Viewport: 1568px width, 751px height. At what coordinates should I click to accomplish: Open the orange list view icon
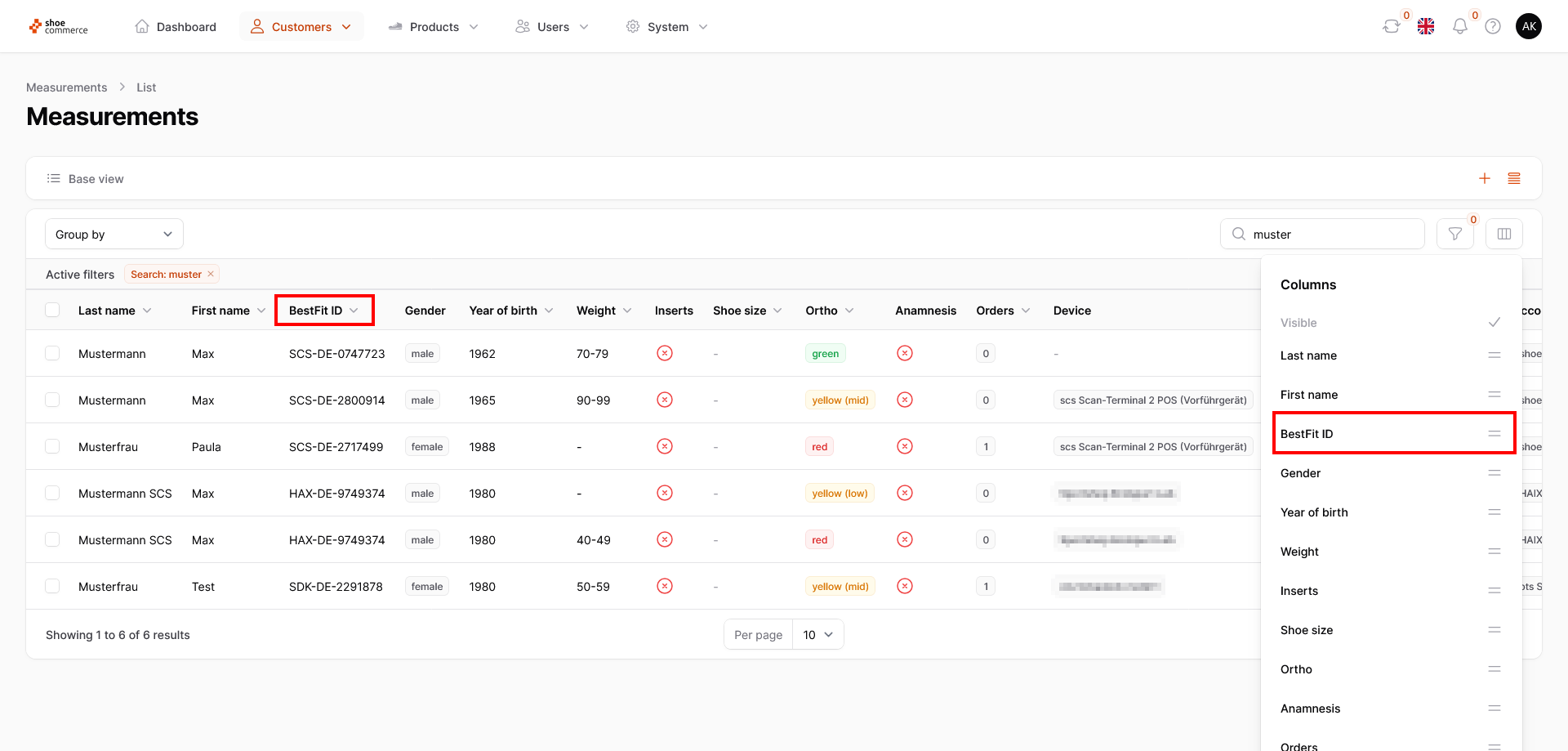[x=1513, y=179]
